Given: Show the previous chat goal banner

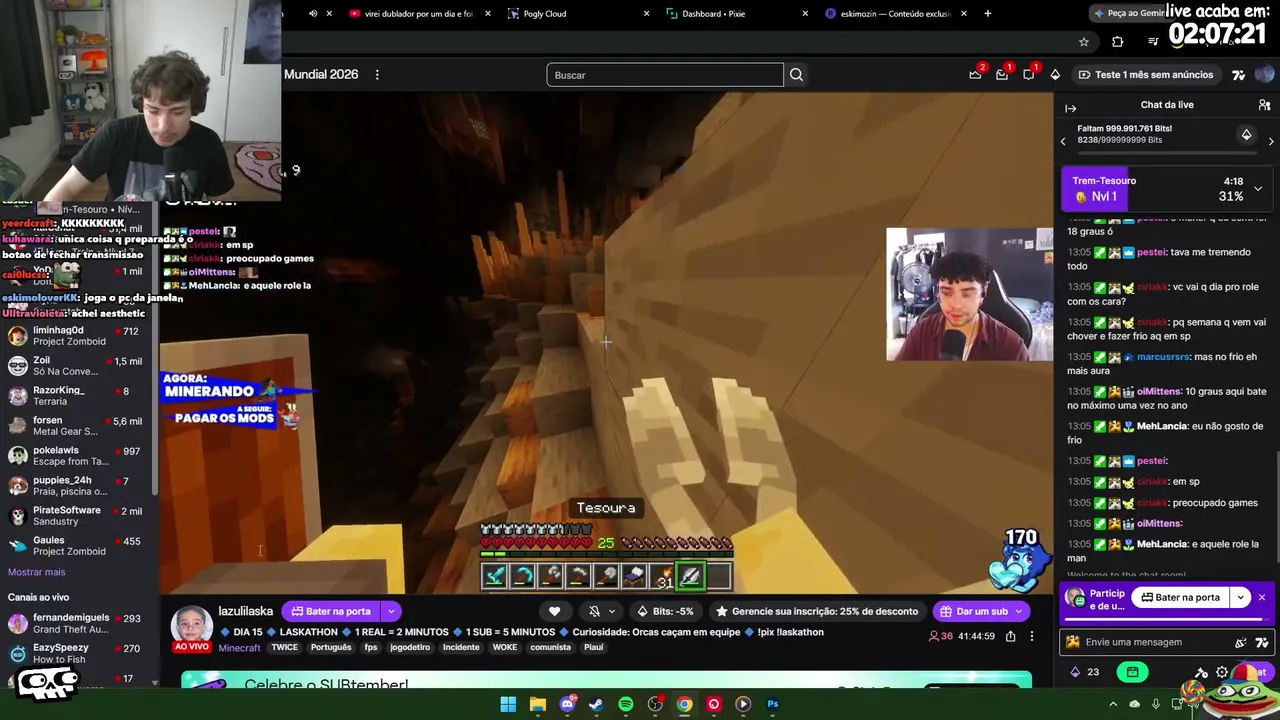Looking at the screenshot, I should (x=1063, y=141).
